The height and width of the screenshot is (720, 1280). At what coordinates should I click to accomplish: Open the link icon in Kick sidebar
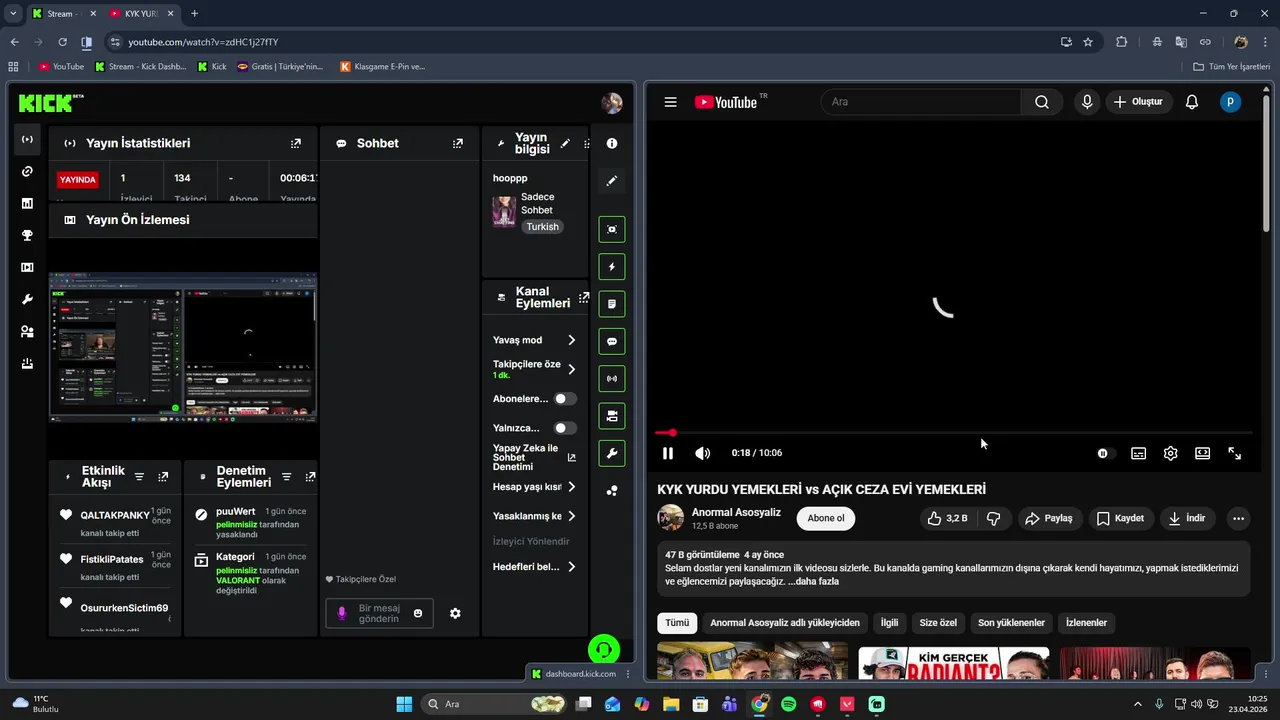click(27, 171)
